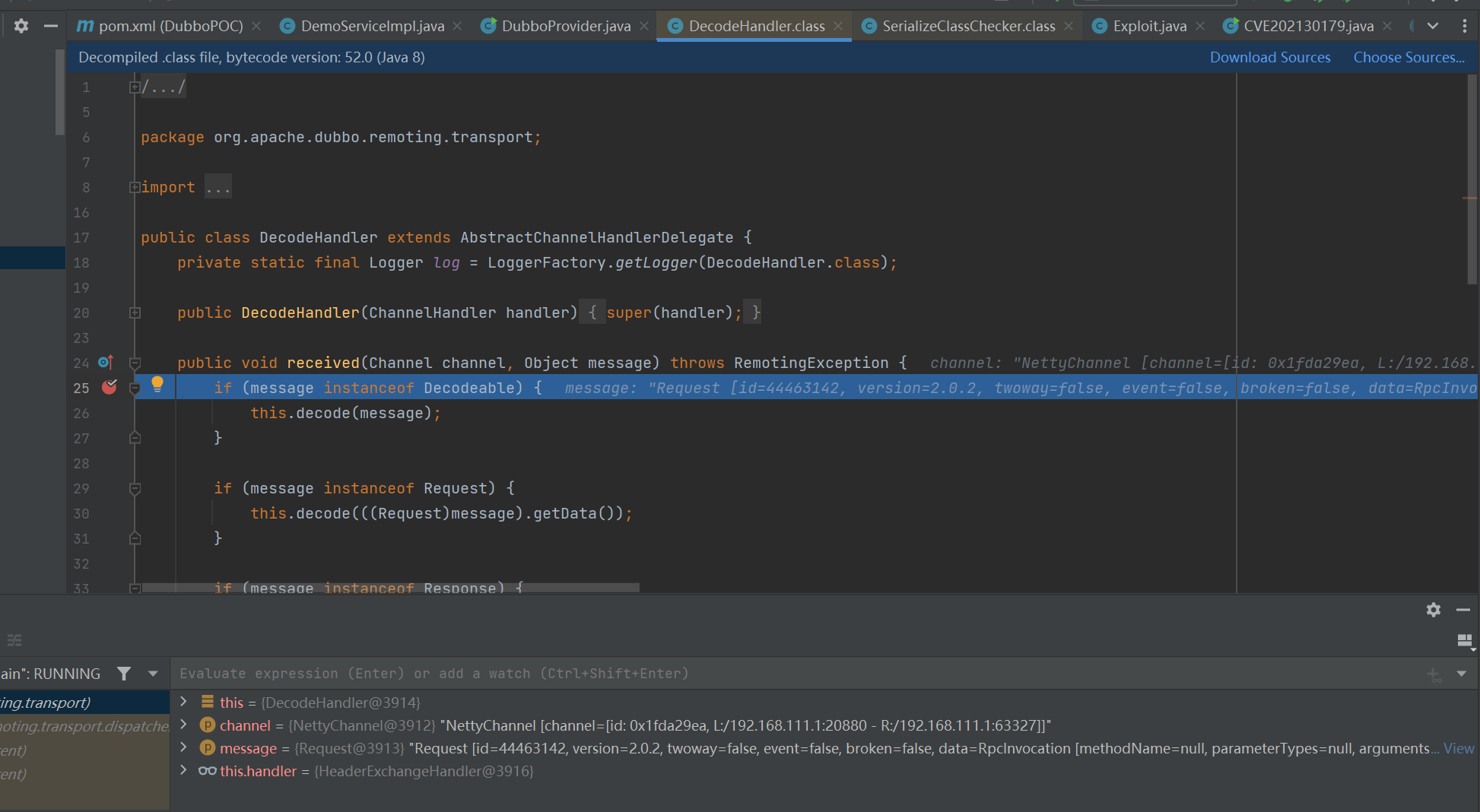
Task: Click Download Sources link
Action: pos(1270,57)
